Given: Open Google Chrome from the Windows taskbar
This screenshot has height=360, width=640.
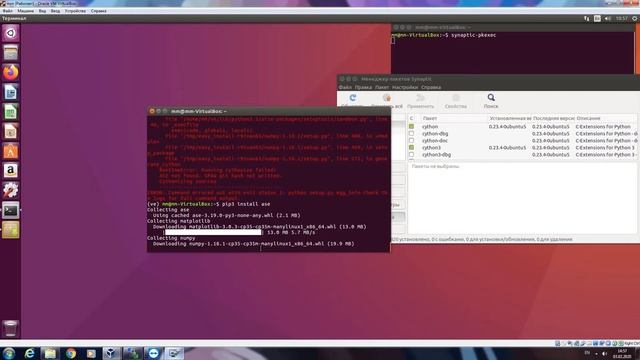Looking at the screenshot, I should point(71,353).
